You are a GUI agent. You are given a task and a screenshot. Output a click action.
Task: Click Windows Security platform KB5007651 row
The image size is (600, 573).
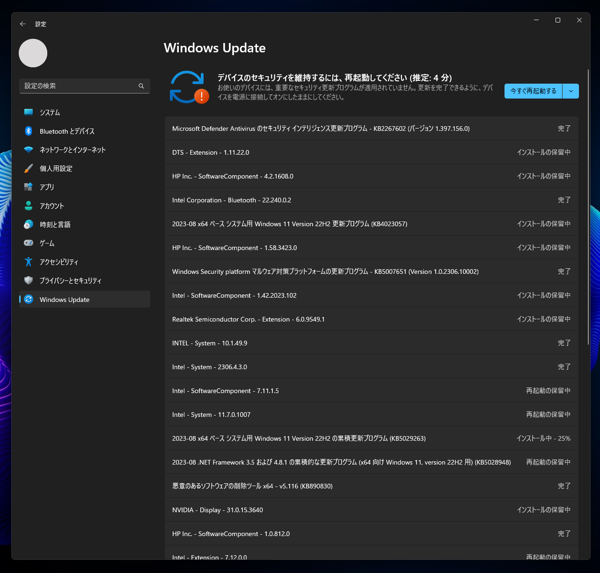click(371, 271)
